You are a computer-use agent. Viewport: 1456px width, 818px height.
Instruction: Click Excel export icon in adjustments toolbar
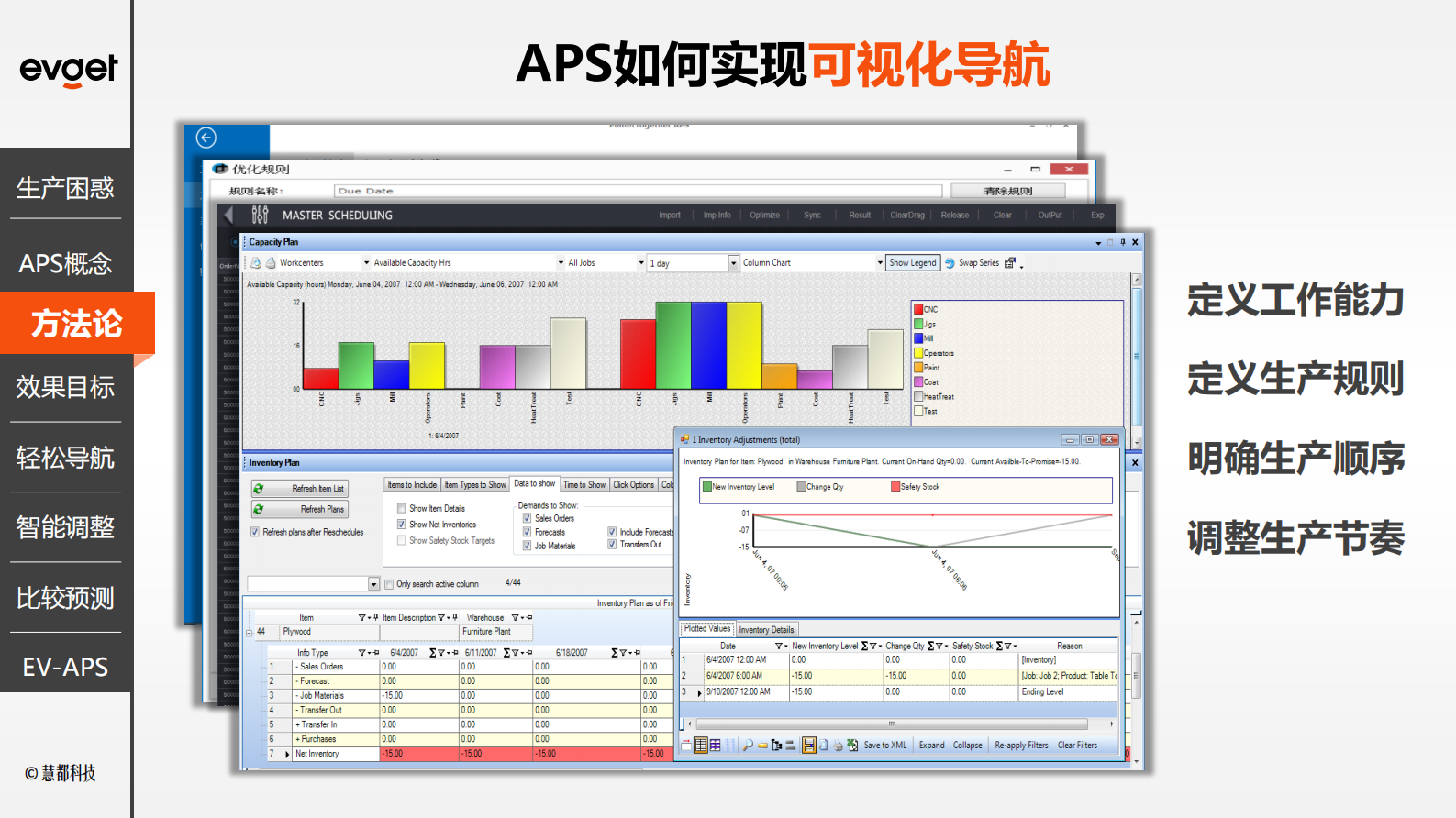(852, 746)
